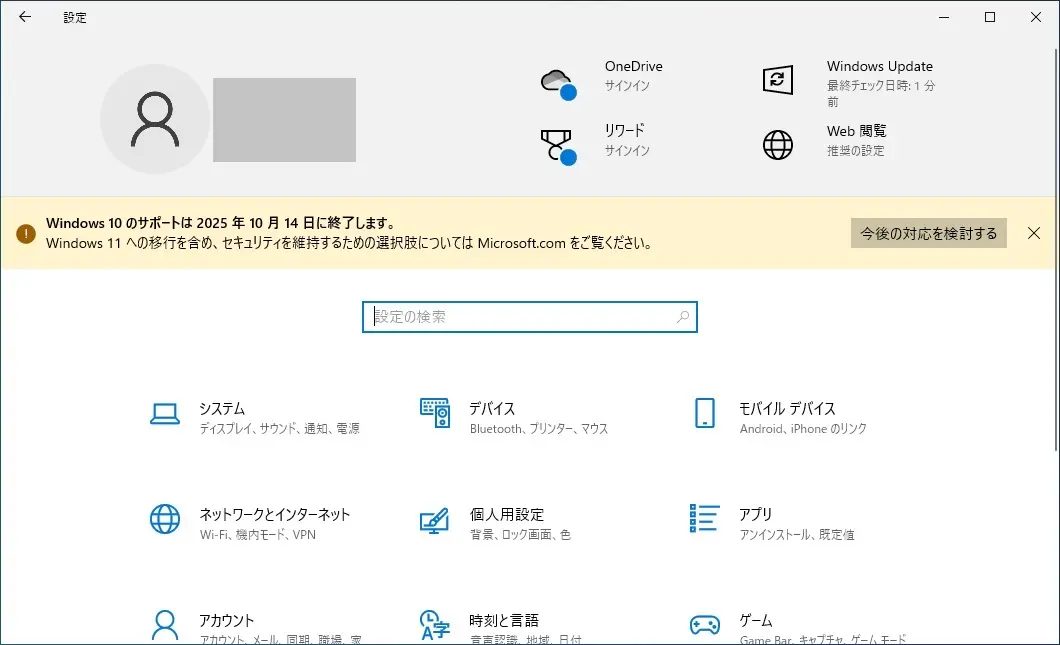Open the user profile avatar icon
Image resolution: width=1060 pixels, height=645 pixels.
click(155, 119)
